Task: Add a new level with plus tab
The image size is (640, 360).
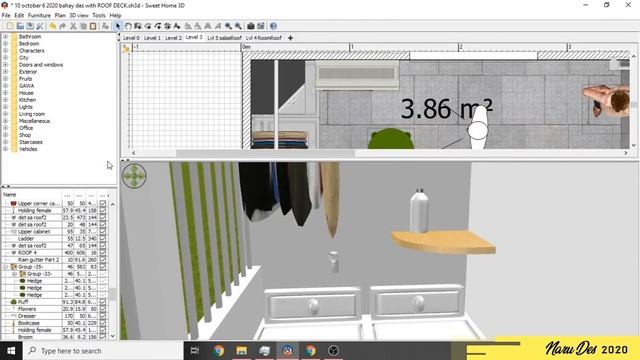Action: tap(290, 38)
